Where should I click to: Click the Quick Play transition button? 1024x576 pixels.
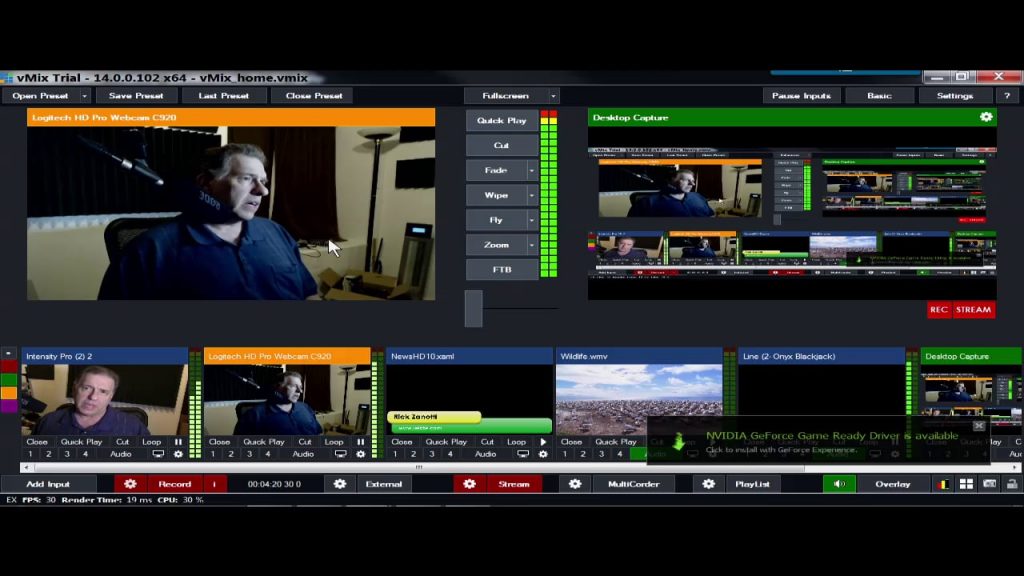pyautogui.click(x=502, y=120)
